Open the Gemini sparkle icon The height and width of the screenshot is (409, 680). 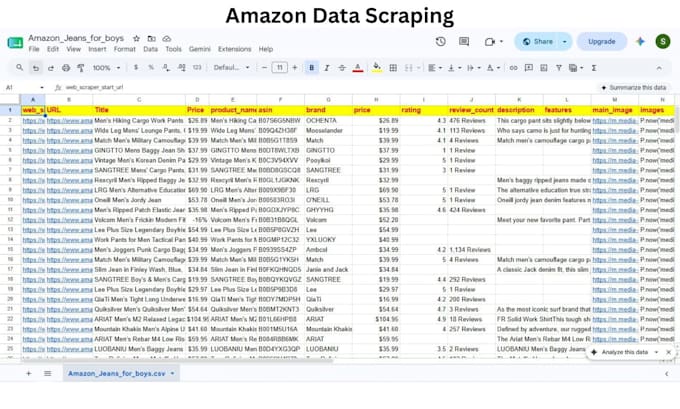640,42
